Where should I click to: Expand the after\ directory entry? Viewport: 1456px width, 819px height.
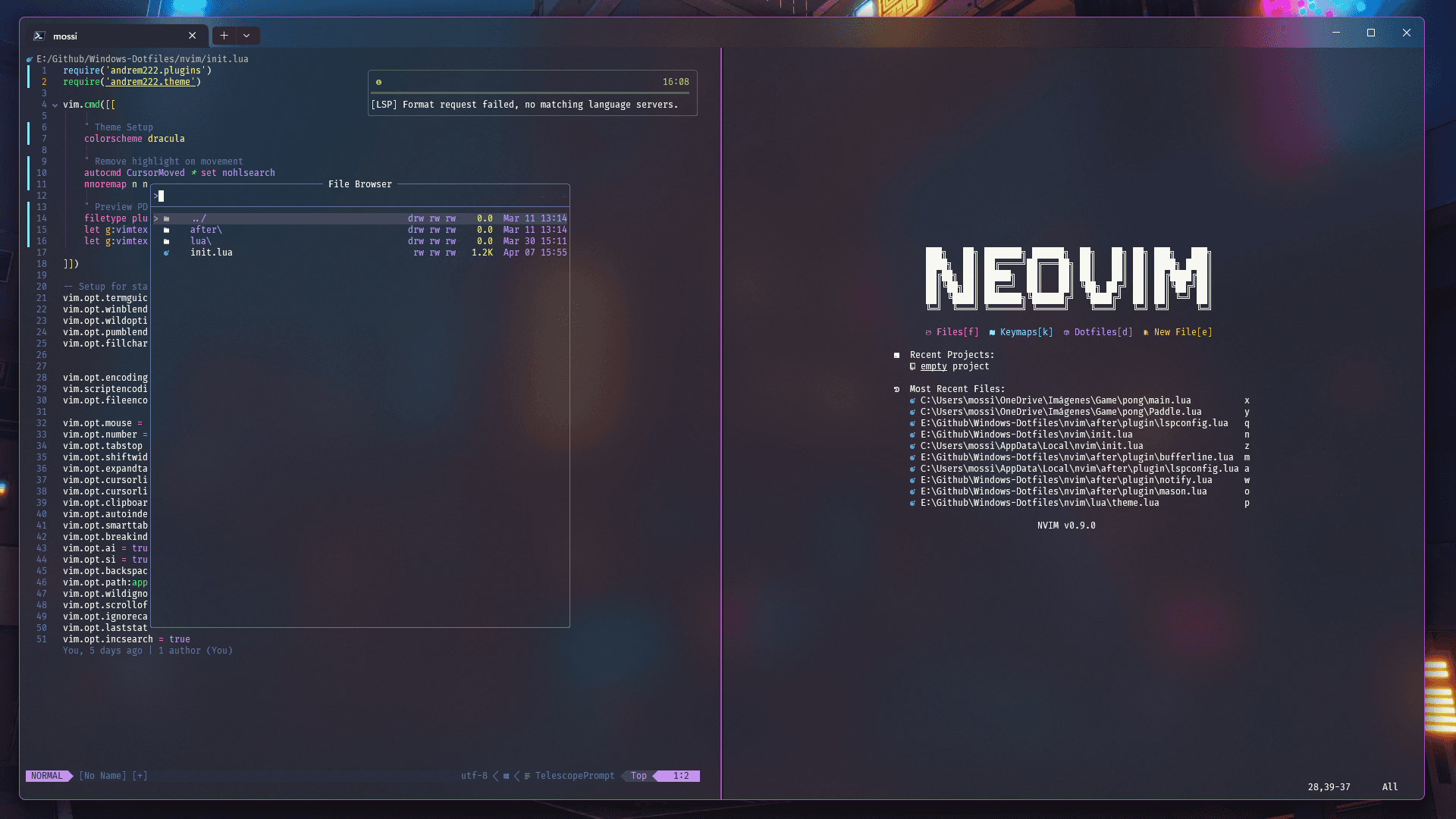(206, 229)
